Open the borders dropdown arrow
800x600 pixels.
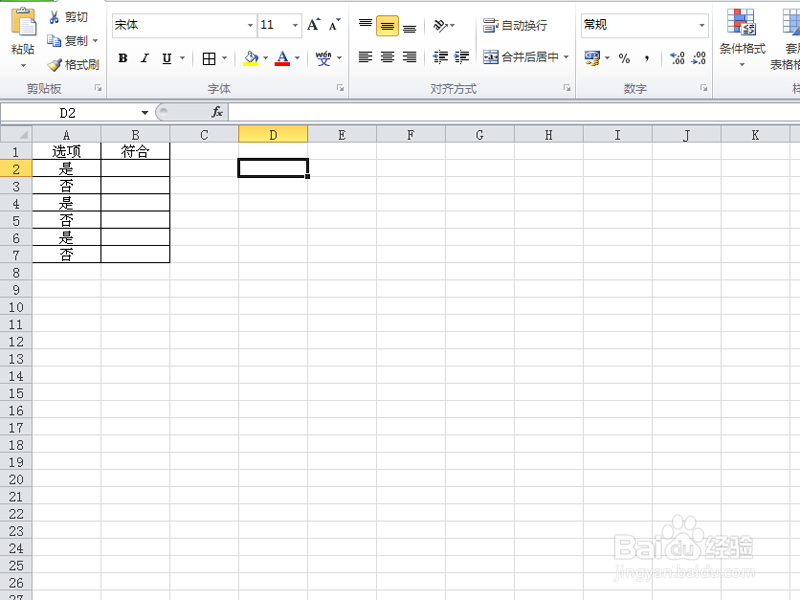point(224,58)
